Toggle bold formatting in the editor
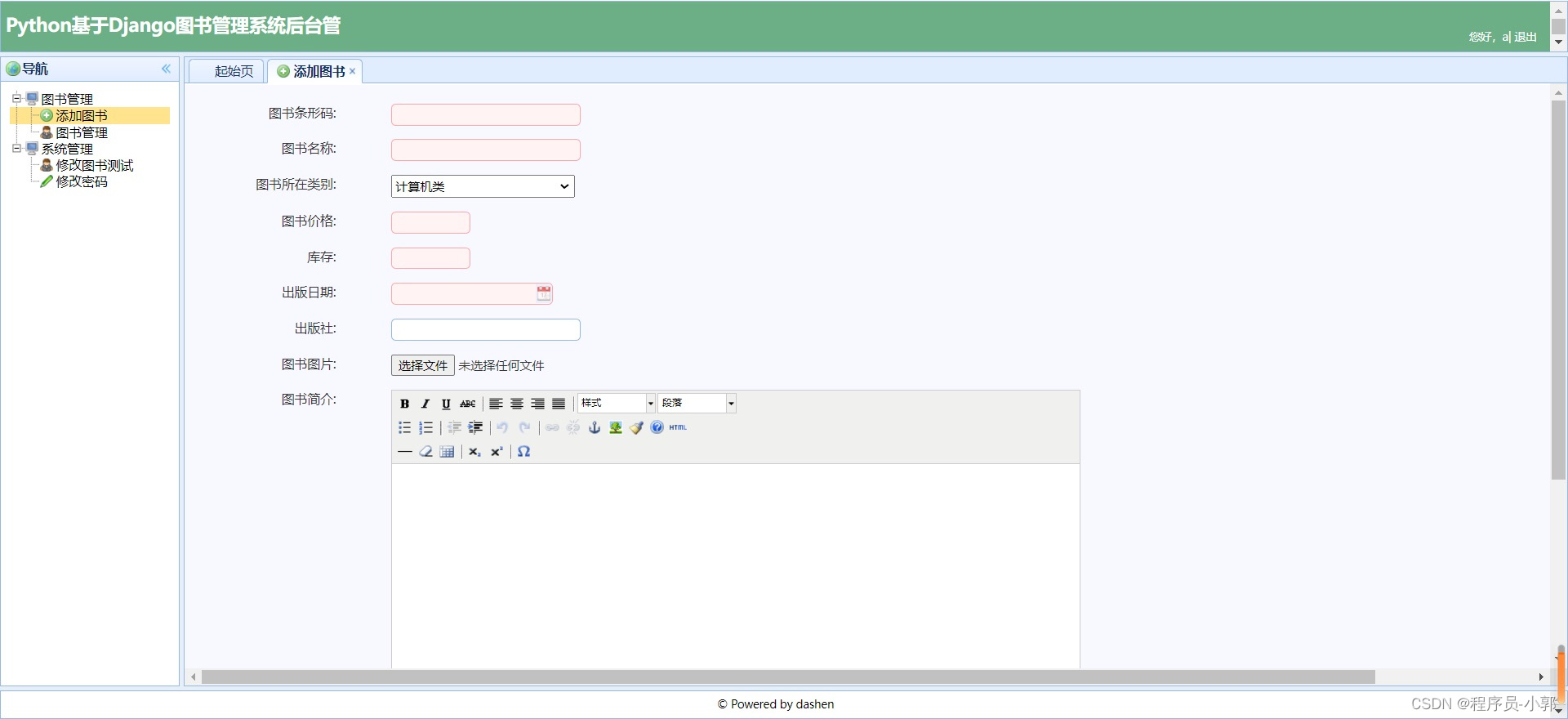Viewport: 1568px width, 719px height. pyautogui.click(x=404, y=404)
